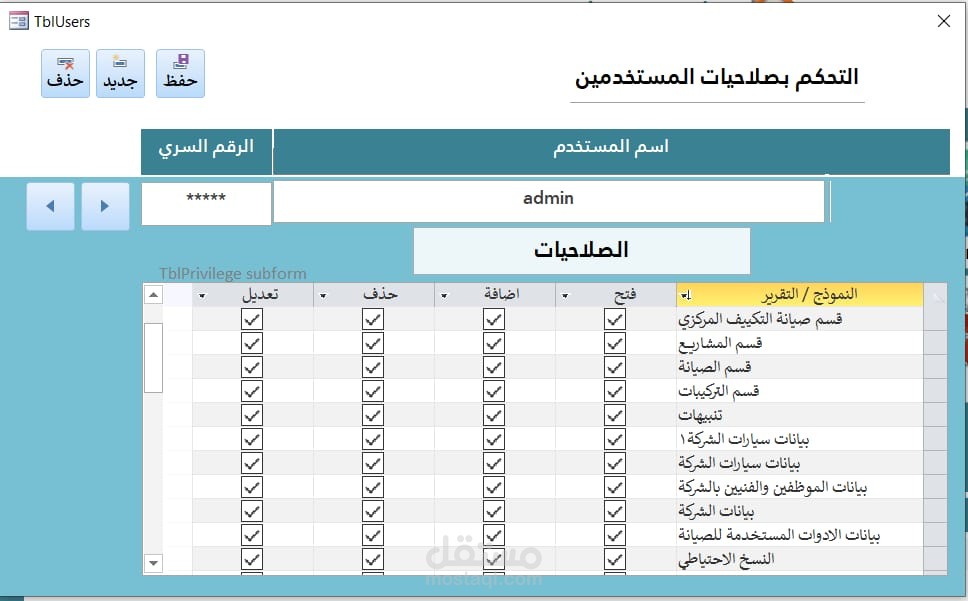Toggle حذف checkbox for بيانات سيارات الشركة
The width and height of the screenshot is (968, 601).
[373, 463]
